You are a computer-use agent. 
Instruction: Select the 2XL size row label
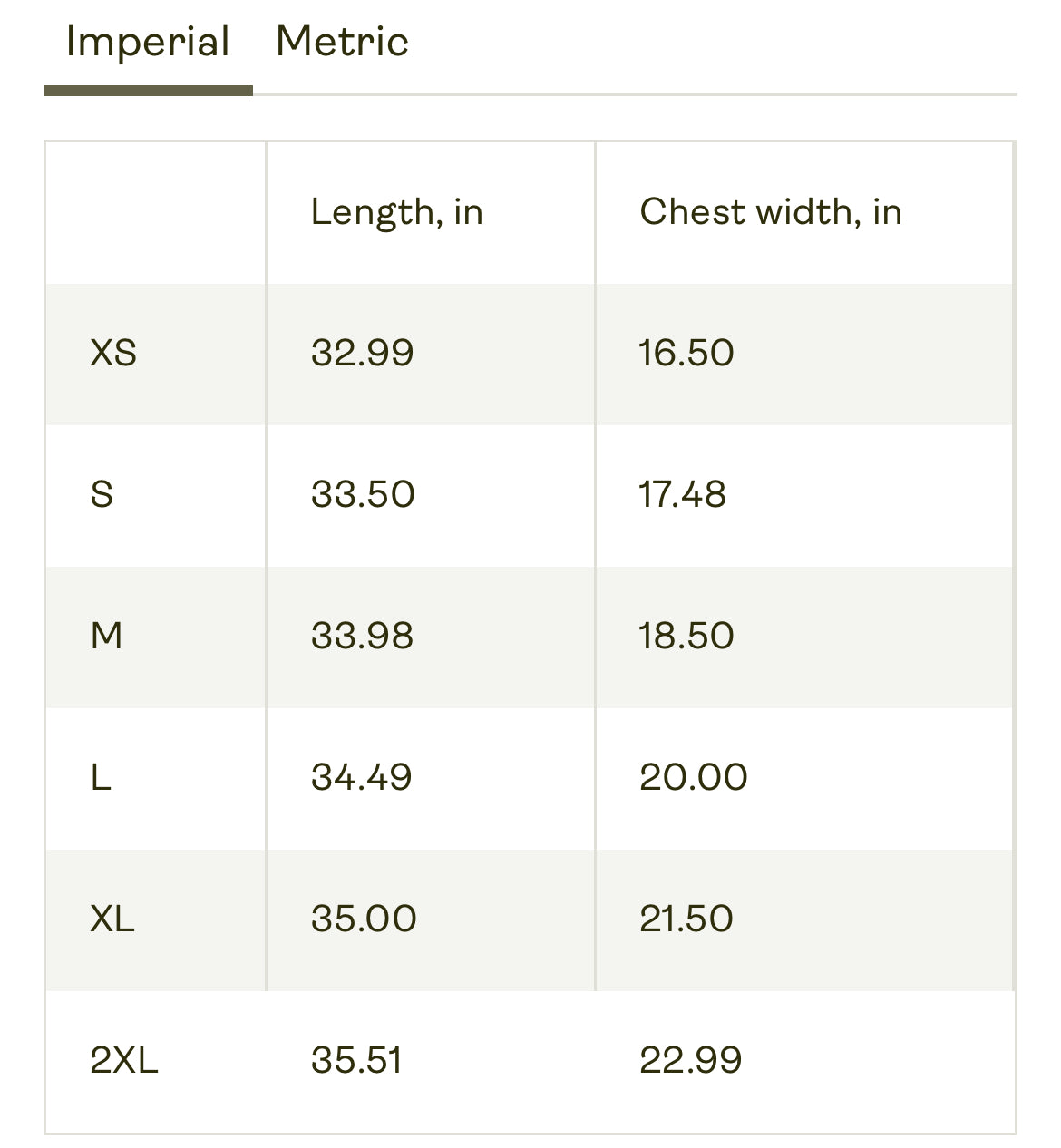point(124,1060)
